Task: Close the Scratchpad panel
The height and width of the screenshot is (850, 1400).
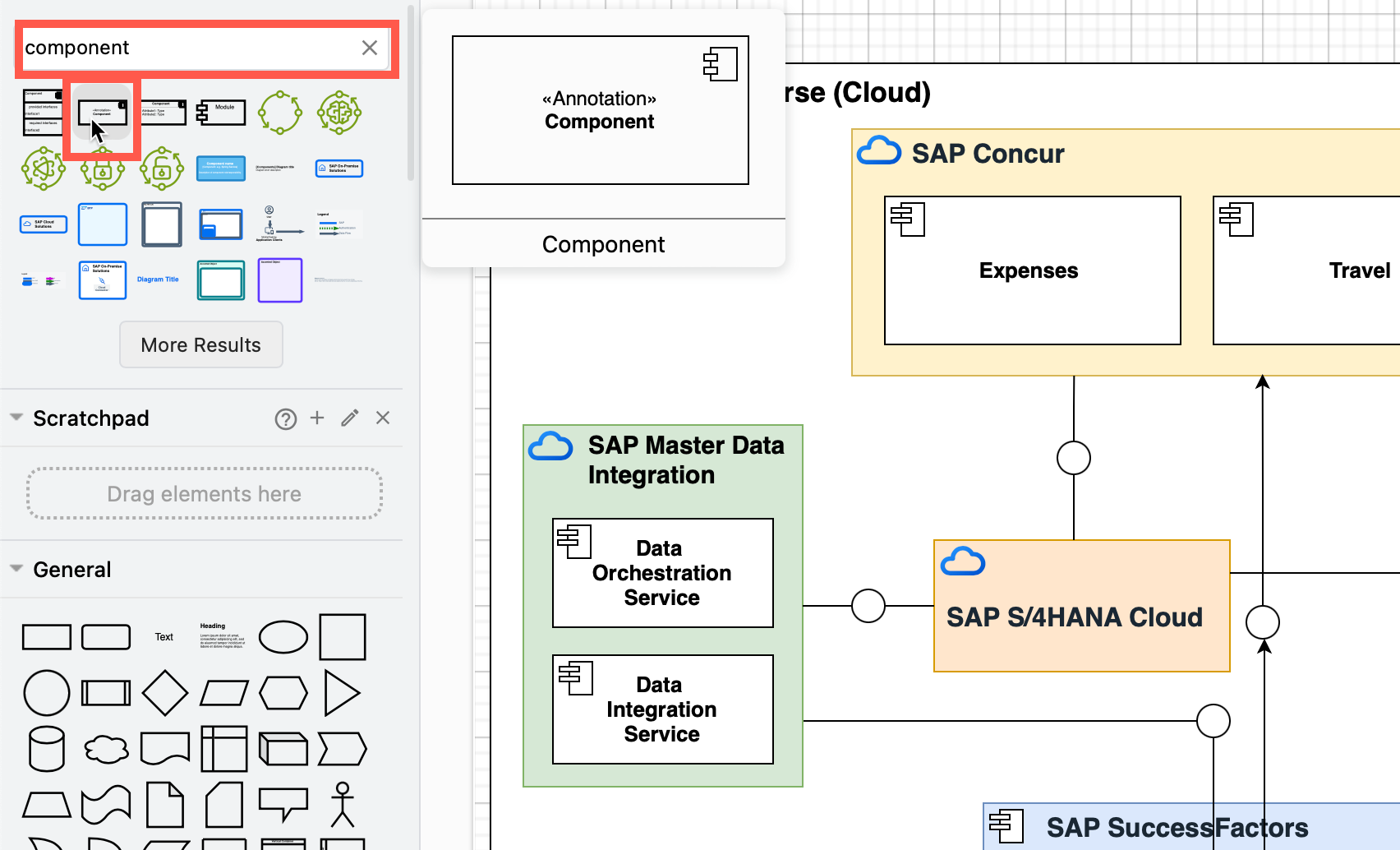Action: 382,418
